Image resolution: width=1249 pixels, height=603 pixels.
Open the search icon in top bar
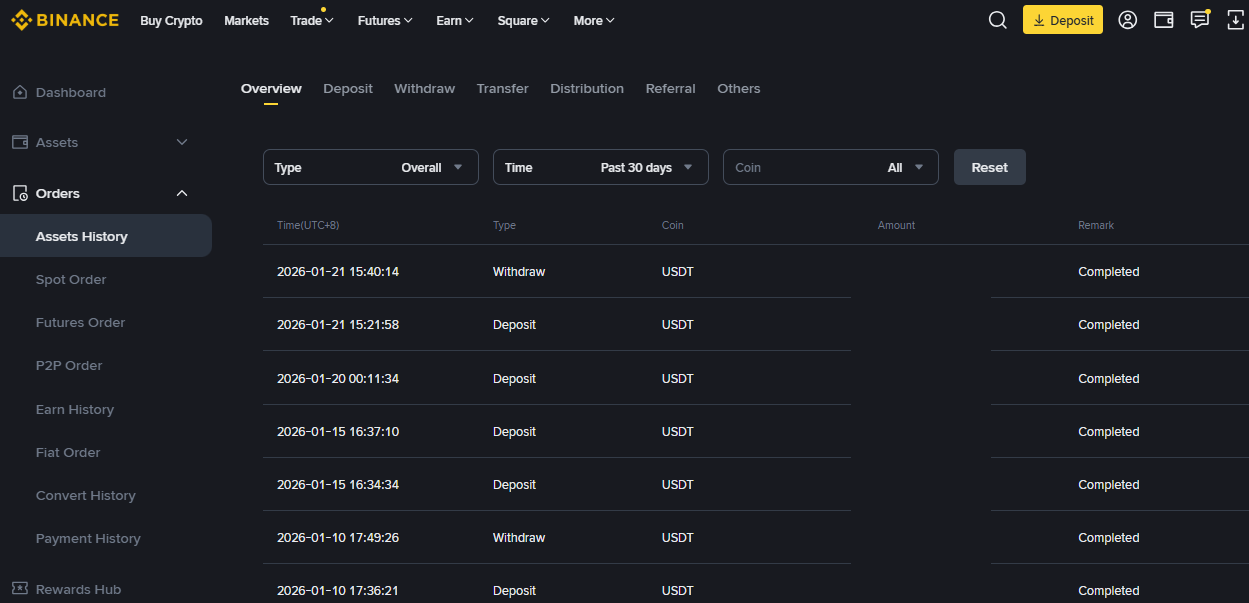point(997,19)
